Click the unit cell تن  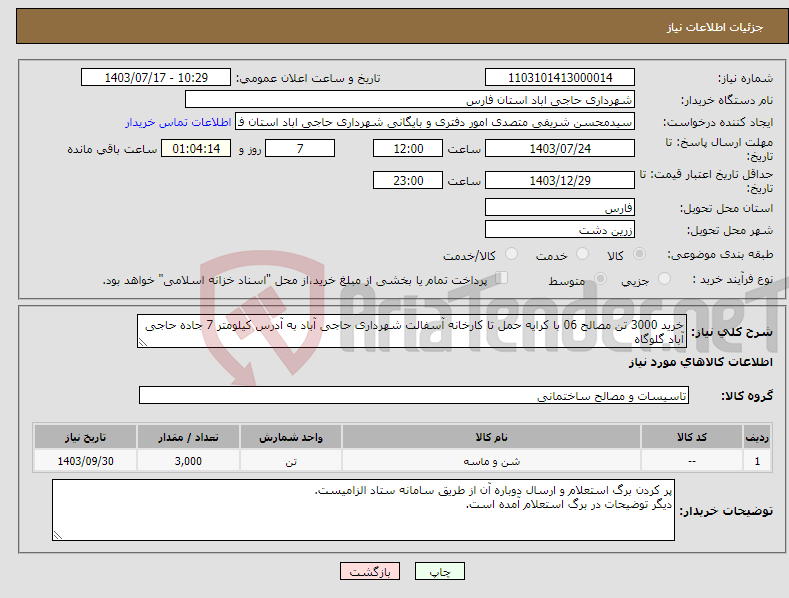(291, 461)
